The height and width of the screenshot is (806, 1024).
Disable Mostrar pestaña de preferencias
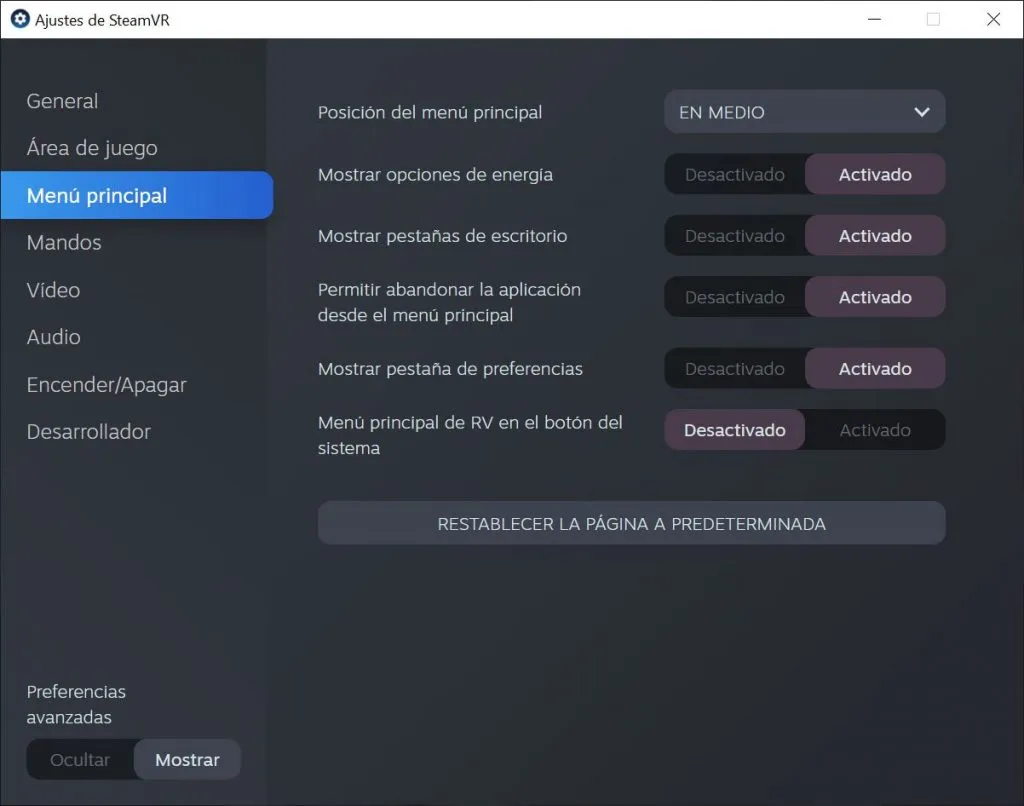(735, 369)
